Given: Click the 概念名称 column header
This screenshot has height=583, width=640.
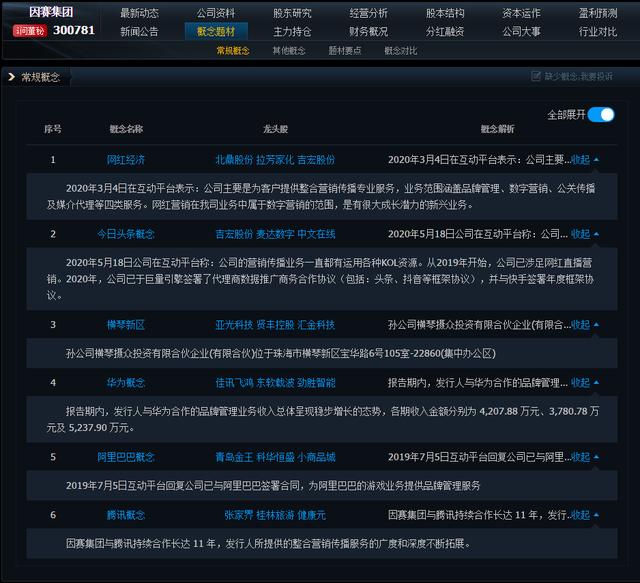Looking at the screenshot, I should 126,129.
